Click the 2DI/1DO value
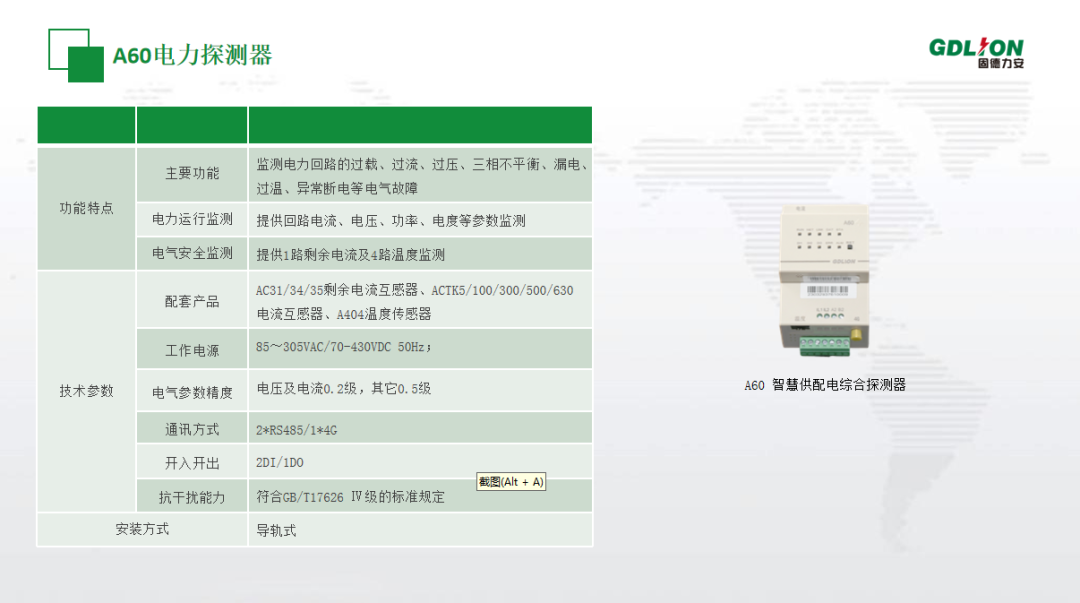The height and width of the screenshot is (603, 1080). [x=280, y=462]
